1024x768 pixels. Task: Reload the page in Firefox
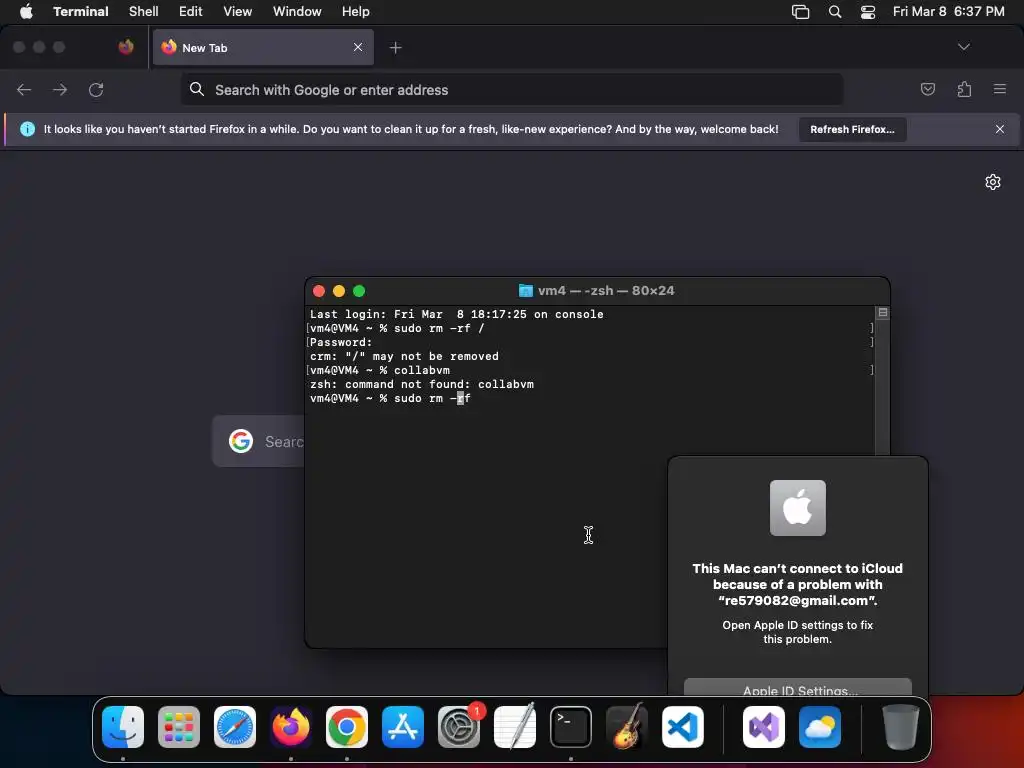coord(96,89)
